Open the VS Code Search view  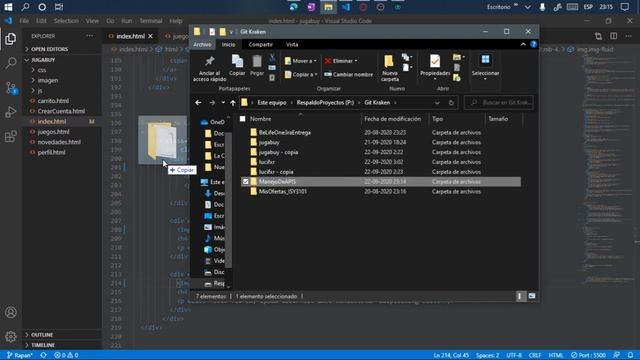coord(11,63)
